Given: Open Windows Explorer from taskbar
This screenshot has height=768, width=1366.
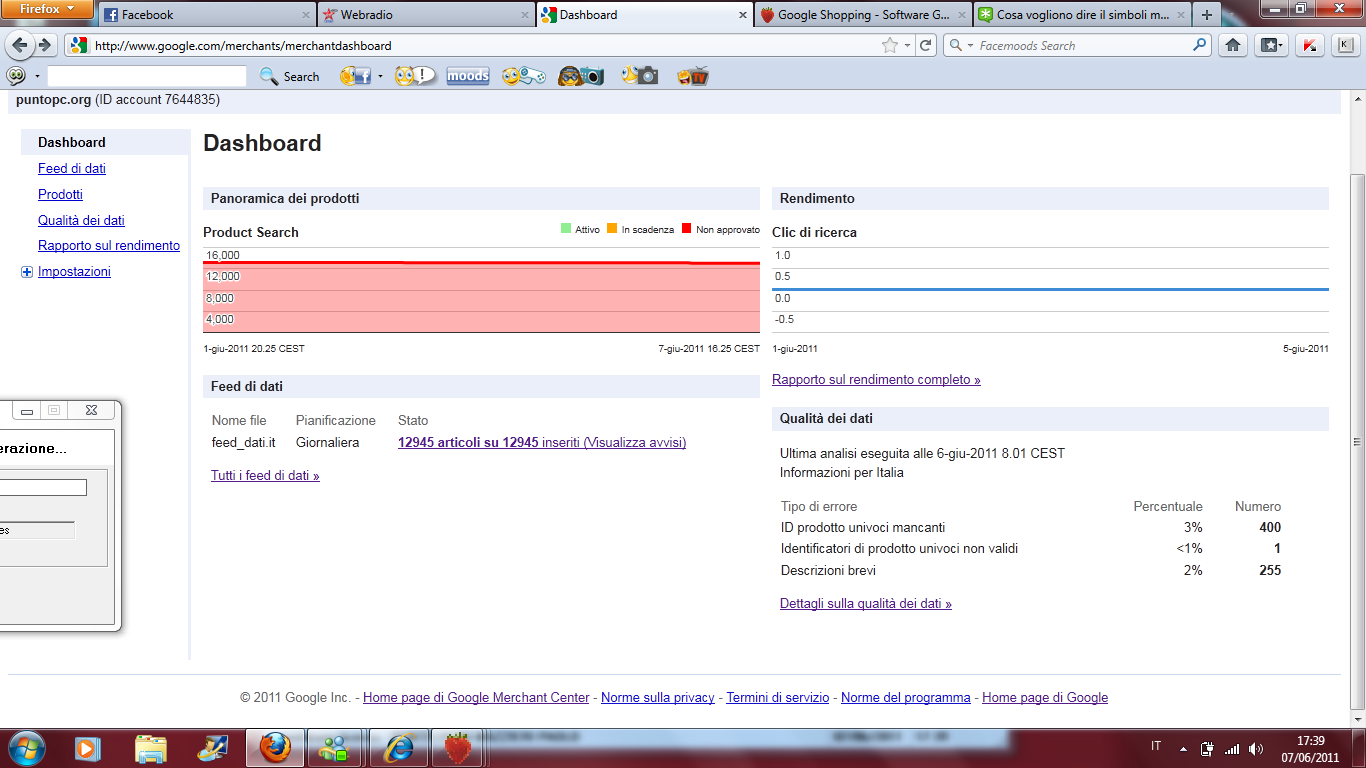Looking at the screenshot, I should tap(151, 747).
